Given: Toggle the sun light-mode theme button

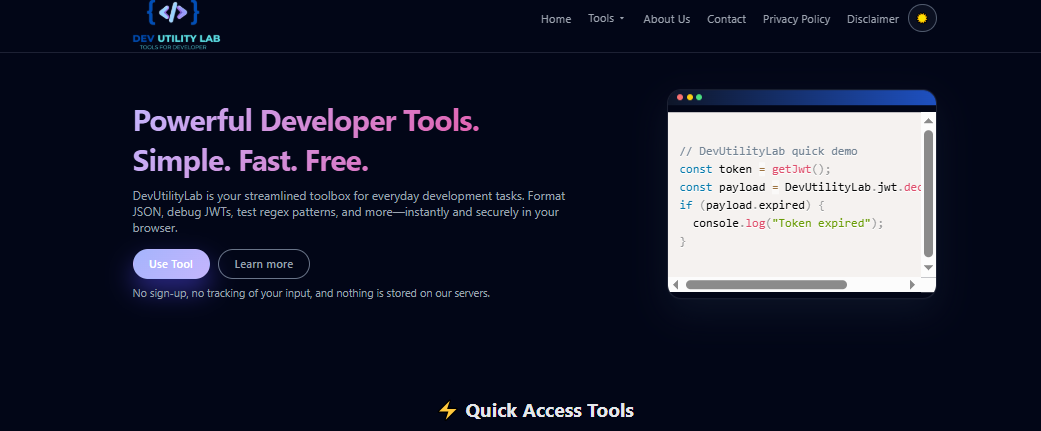Looking at the screenshot, I should point(922,19).
